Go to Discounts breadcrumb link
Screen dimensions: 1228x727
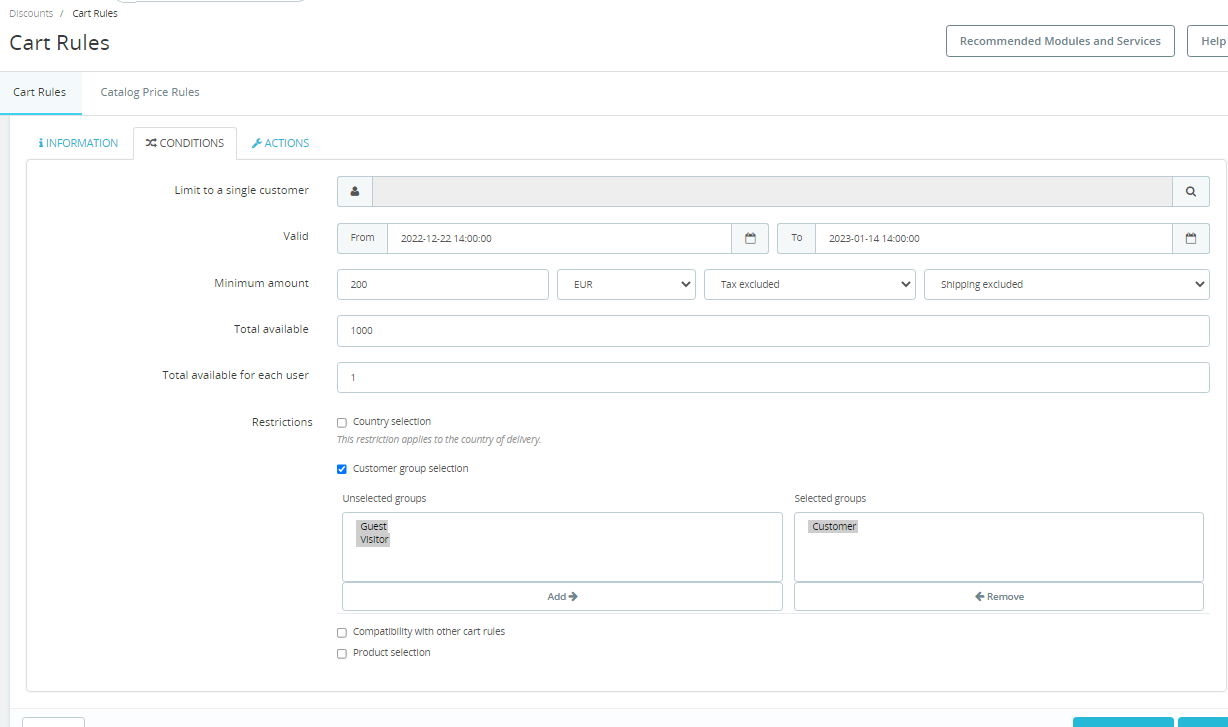pyautogui.click(x=31, y=13)
